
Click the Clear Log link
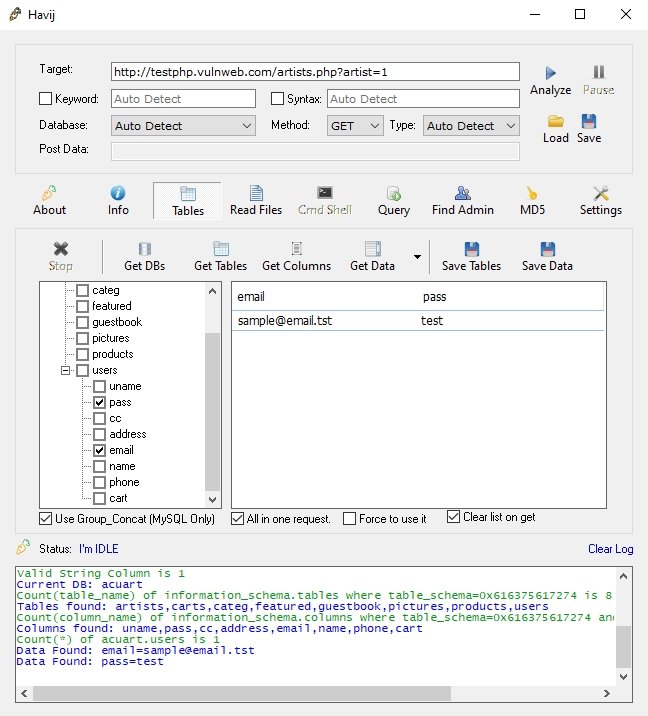point(611,549)
